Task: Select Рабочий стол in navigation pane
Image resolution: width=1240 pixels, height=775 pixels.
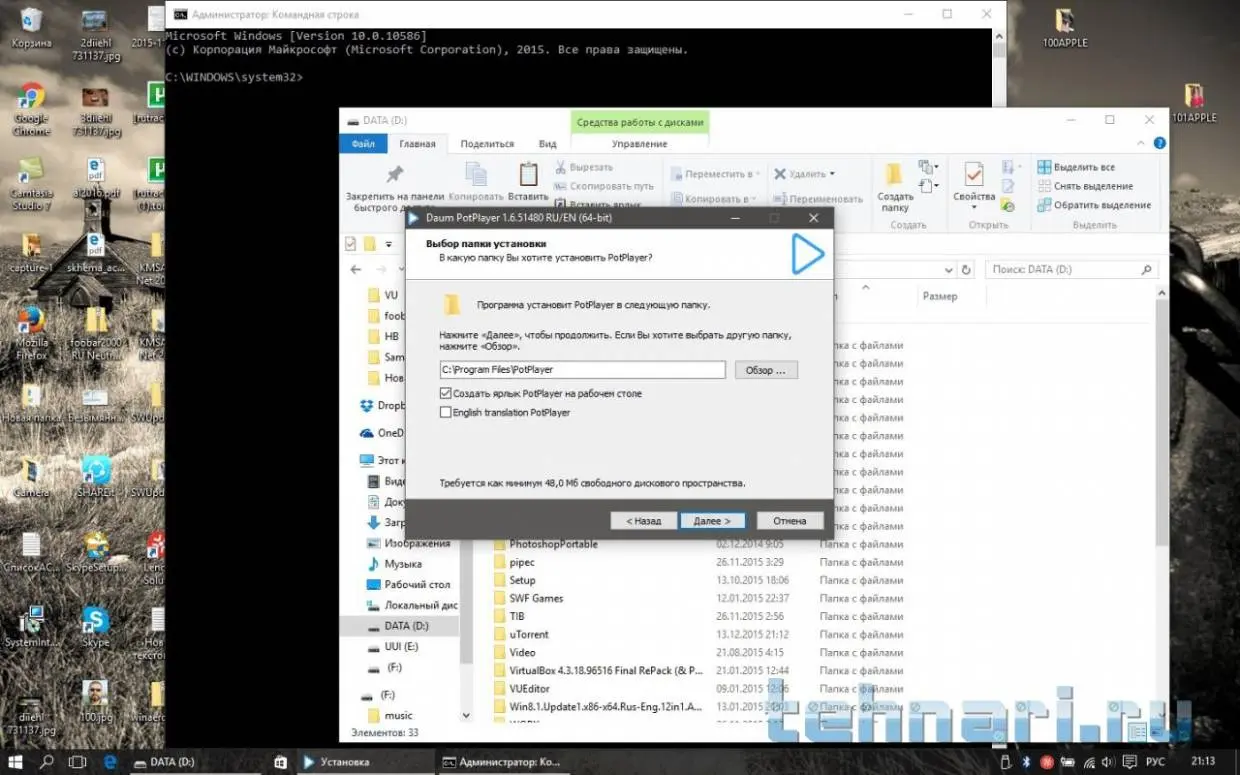Action: [x=407, y=584]
